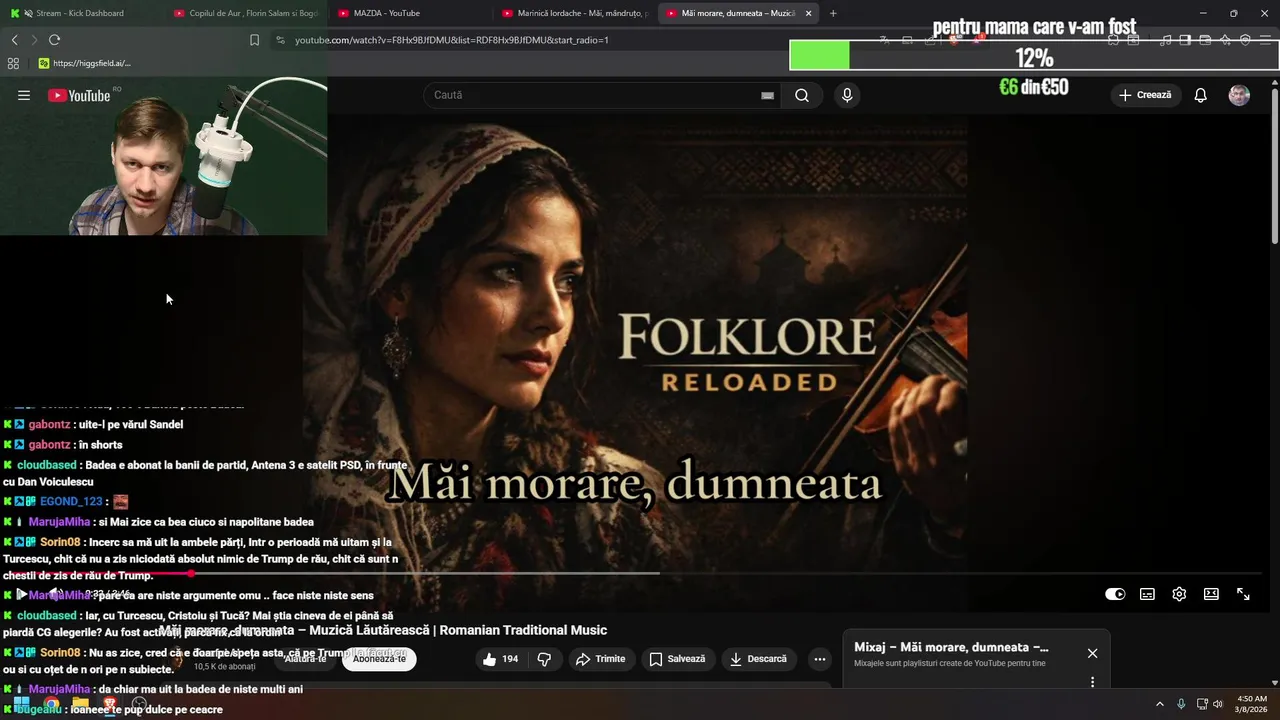Show hidden system tray icons

tap(1160, 704)
